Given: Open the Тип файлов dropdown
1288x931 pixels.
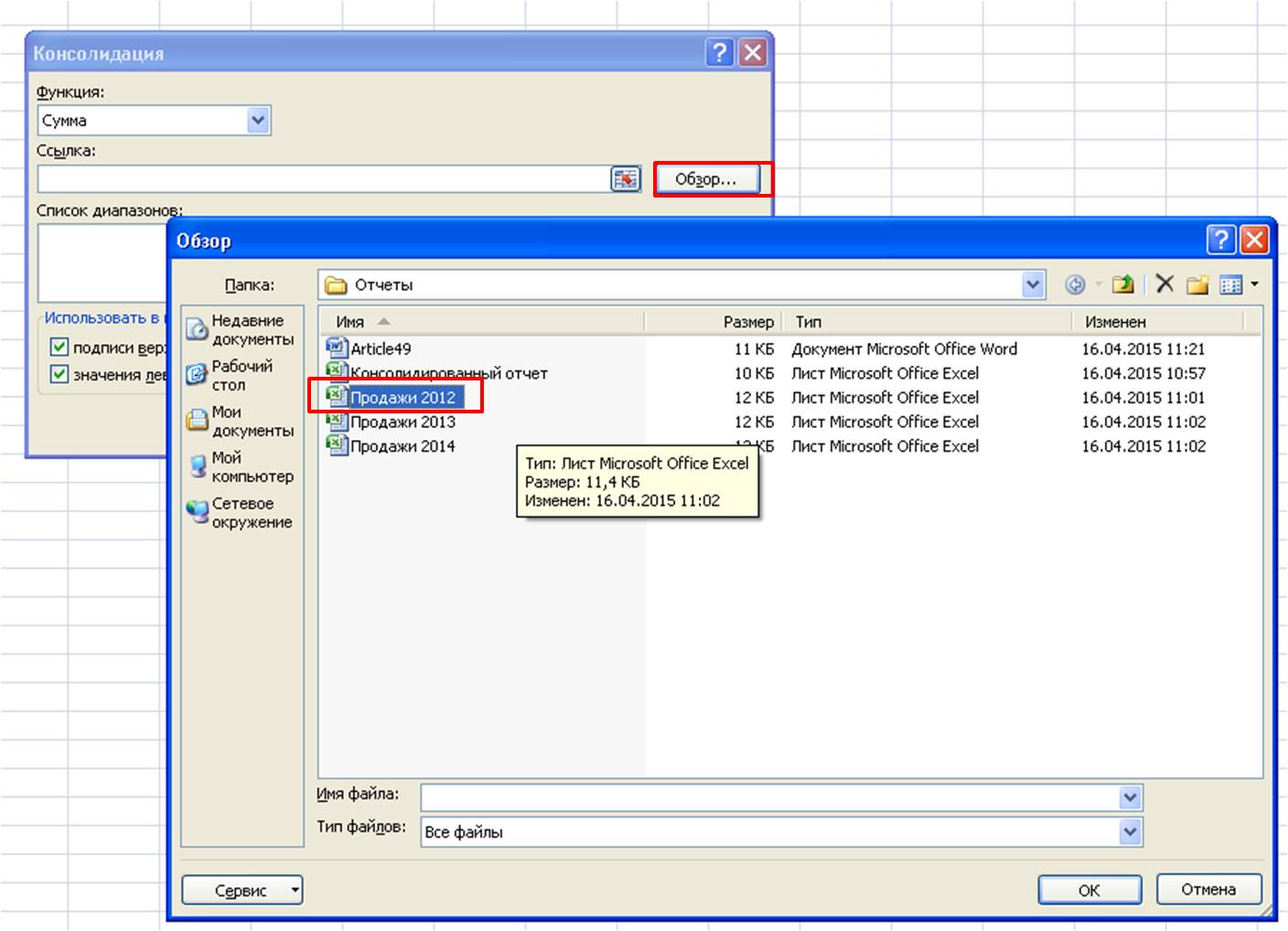Looking at the screenshot, I should coord(1130,832).
